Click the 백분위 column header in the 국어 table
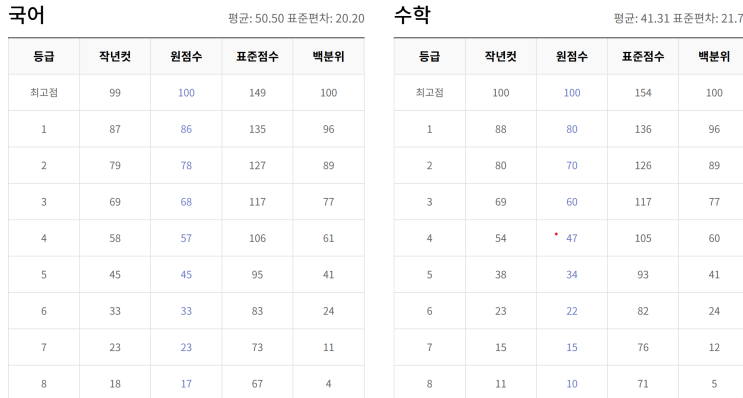The height and width of the screenshot is (398, 743). pos(328,56)
